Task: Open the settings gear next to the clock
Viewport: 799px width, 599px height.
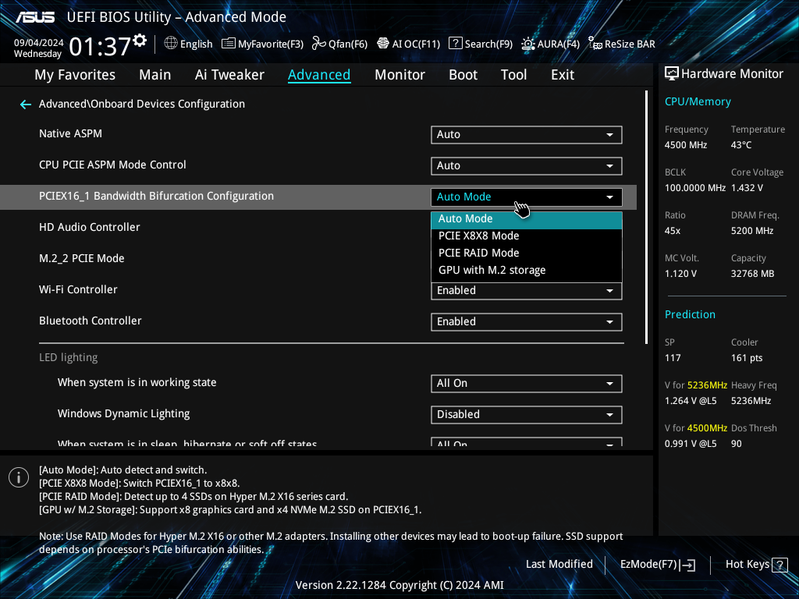Action: pyautogui.click(x=140, y=41)
